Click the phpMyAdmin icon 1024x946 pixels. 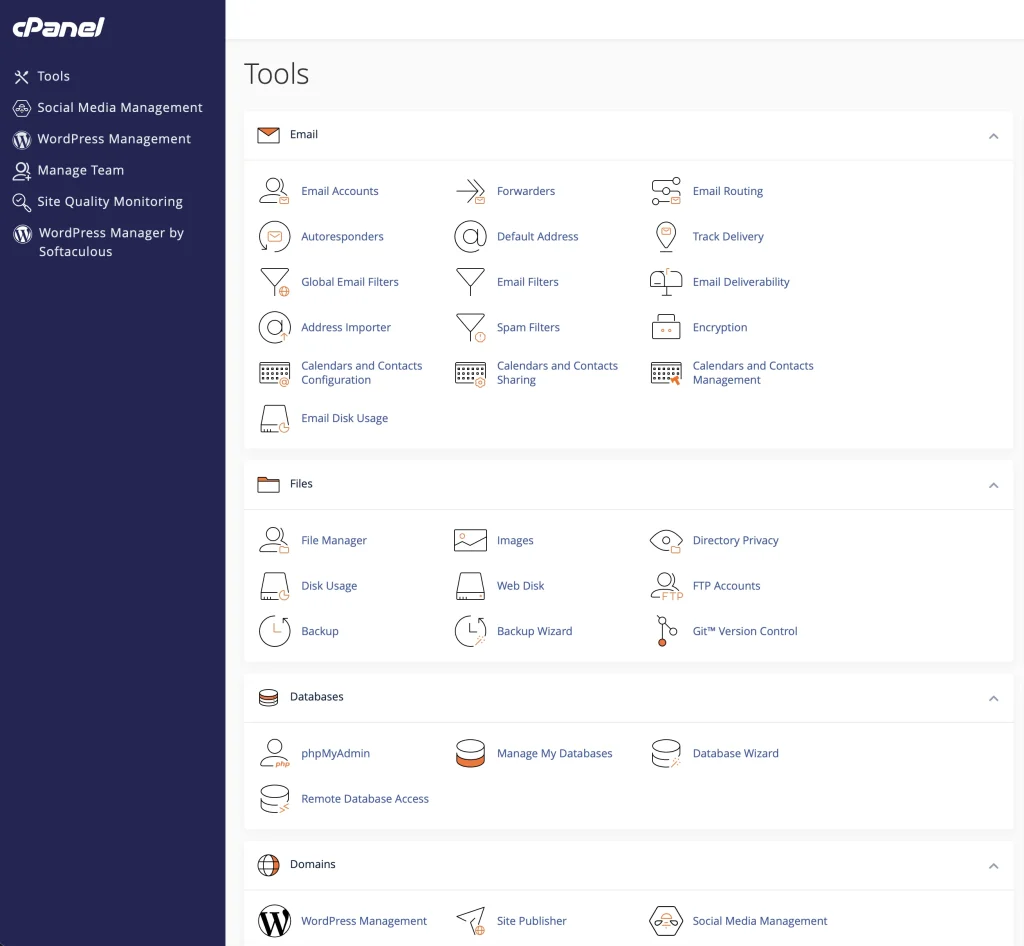[x=274, y=754]
